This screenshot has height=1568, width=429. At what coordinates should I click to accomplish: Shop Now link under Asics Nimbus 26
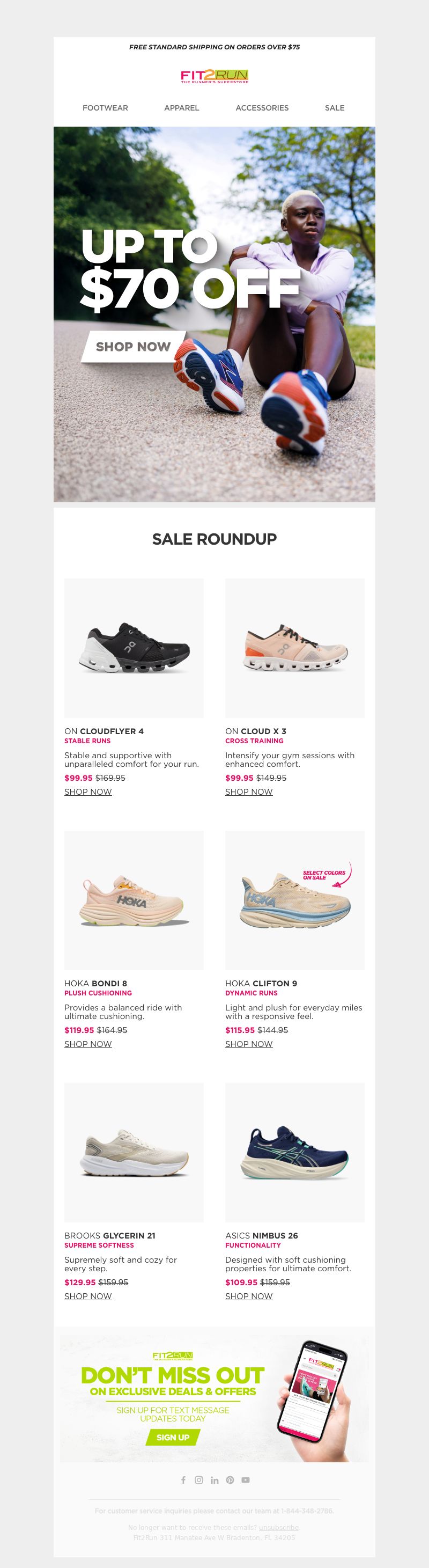[x=249, y=1296]
